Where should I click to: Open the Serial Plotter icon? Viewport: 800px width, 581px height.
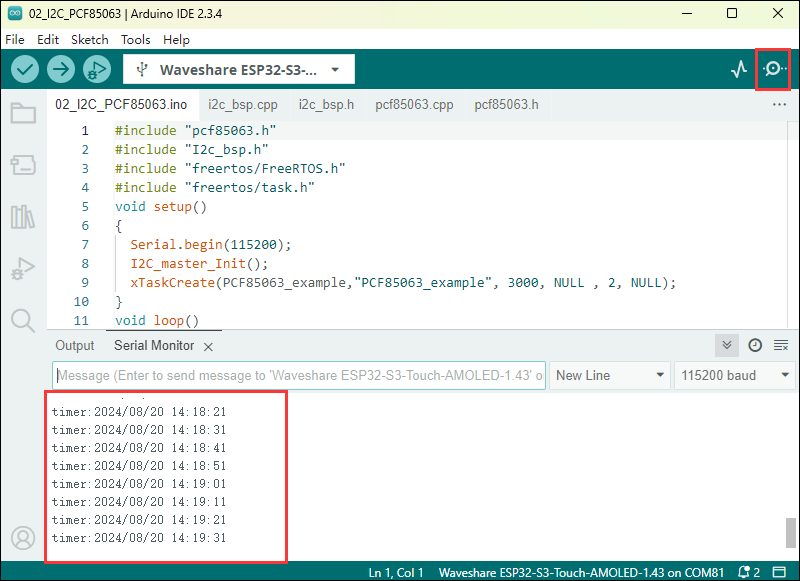coord(739,69)
